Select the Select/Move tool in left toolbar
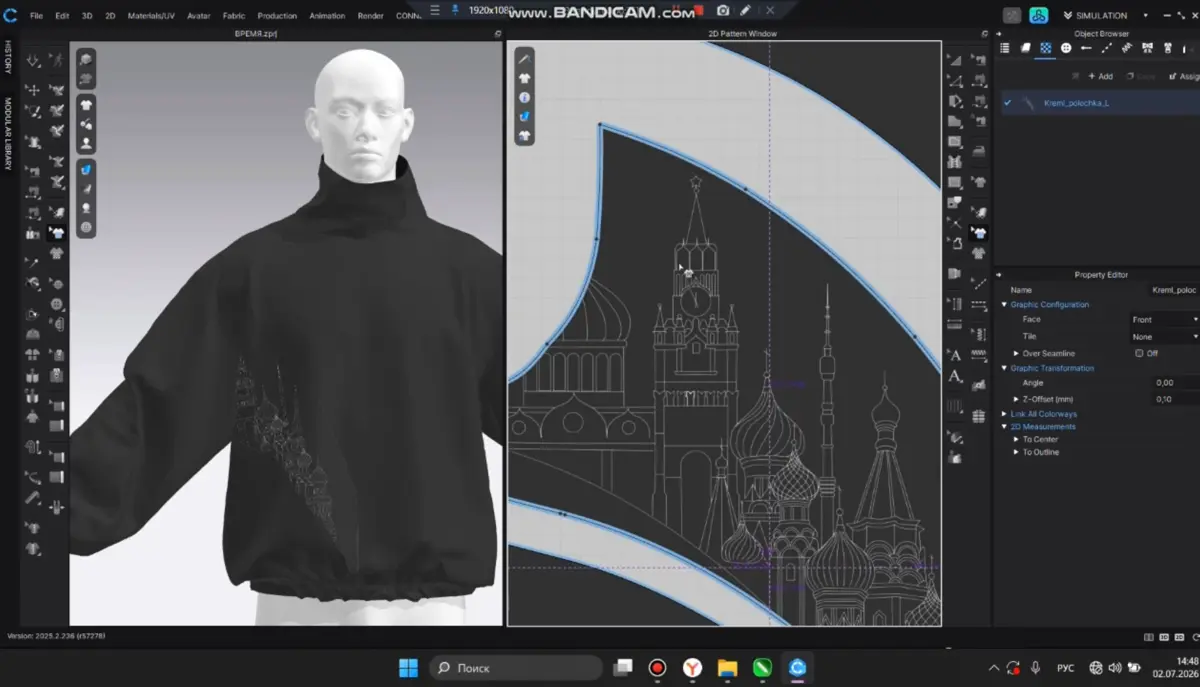The image size is (1200, 687). [33, 90]
